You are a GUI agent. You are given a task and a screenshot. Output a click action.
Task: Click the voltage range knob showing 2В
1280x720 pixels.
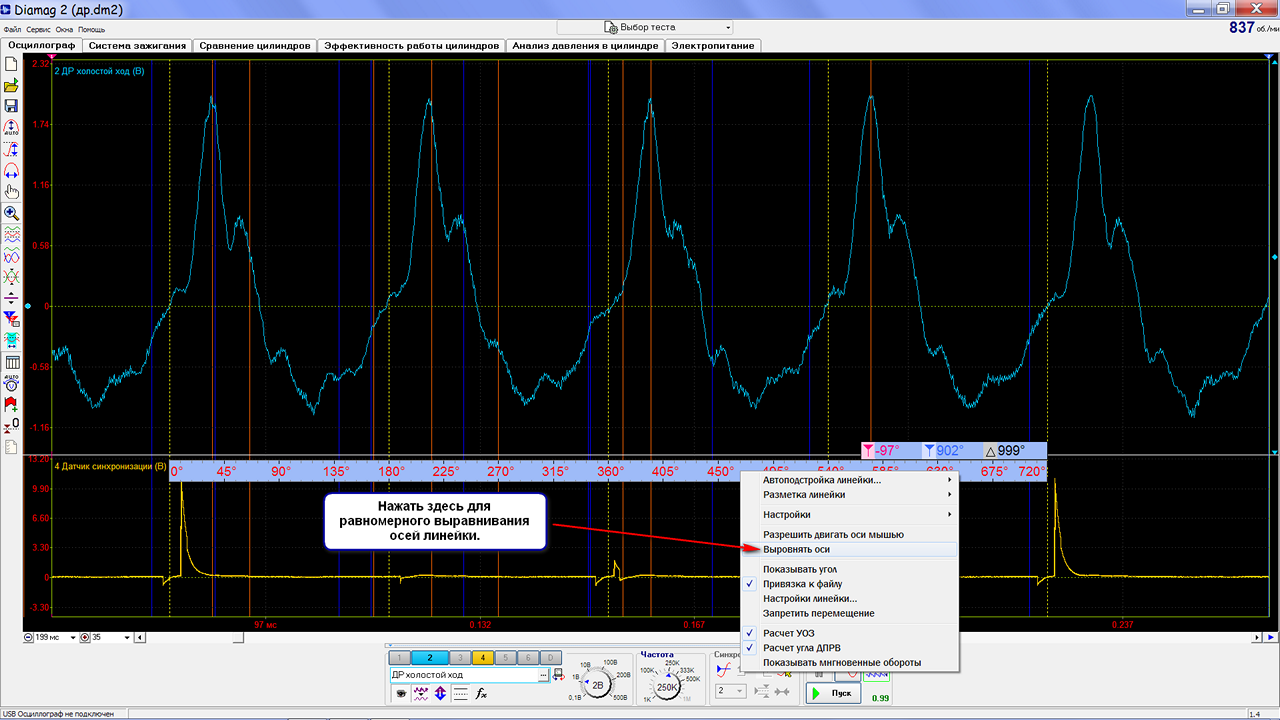coord(597,685)
